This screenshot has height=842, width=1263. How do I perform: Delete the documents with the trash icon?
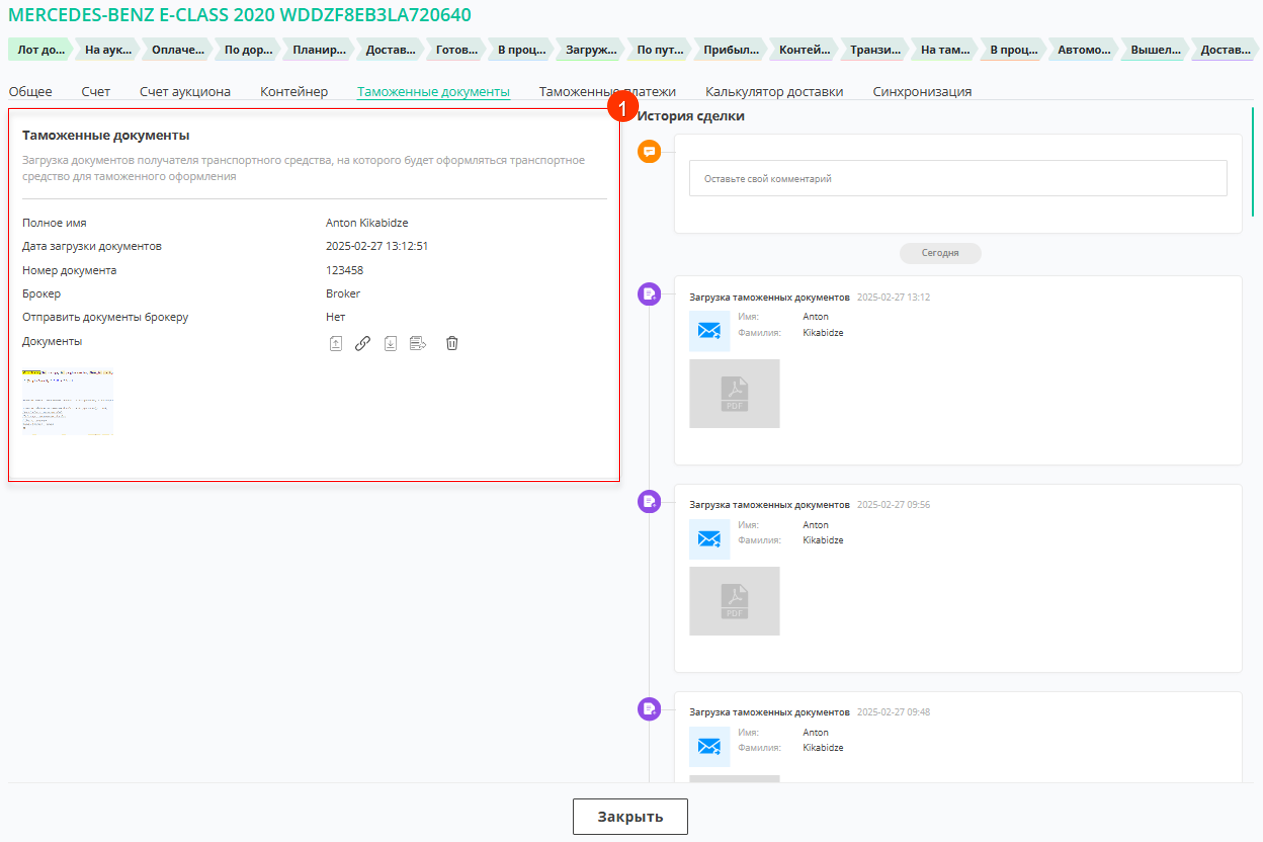pos(452,343)
